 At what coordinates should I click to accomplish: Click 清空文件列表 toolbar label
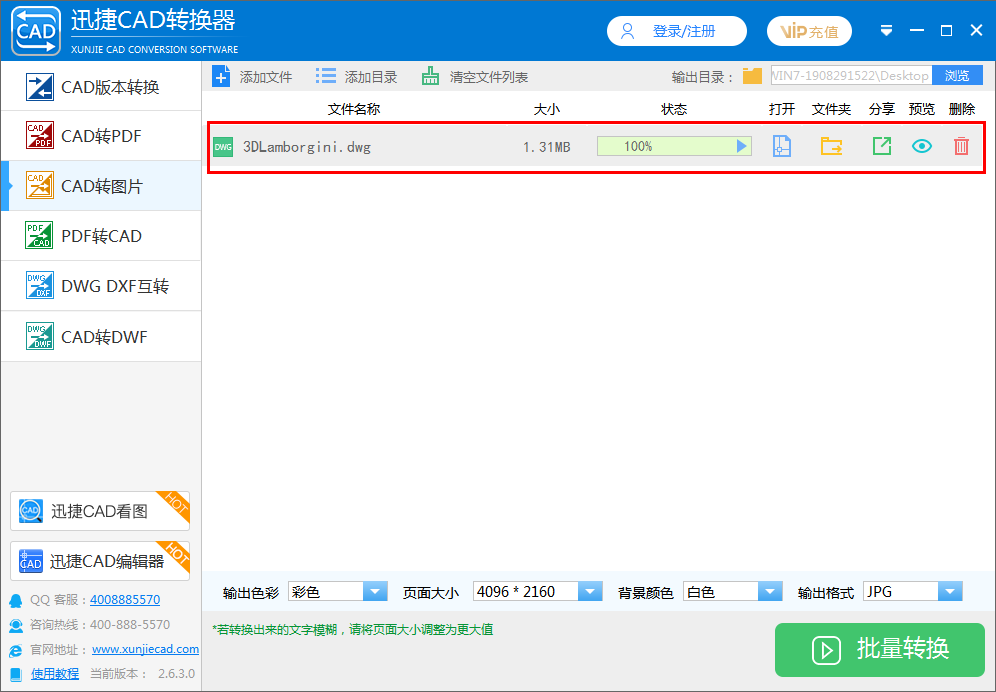(x=489, y=78)
